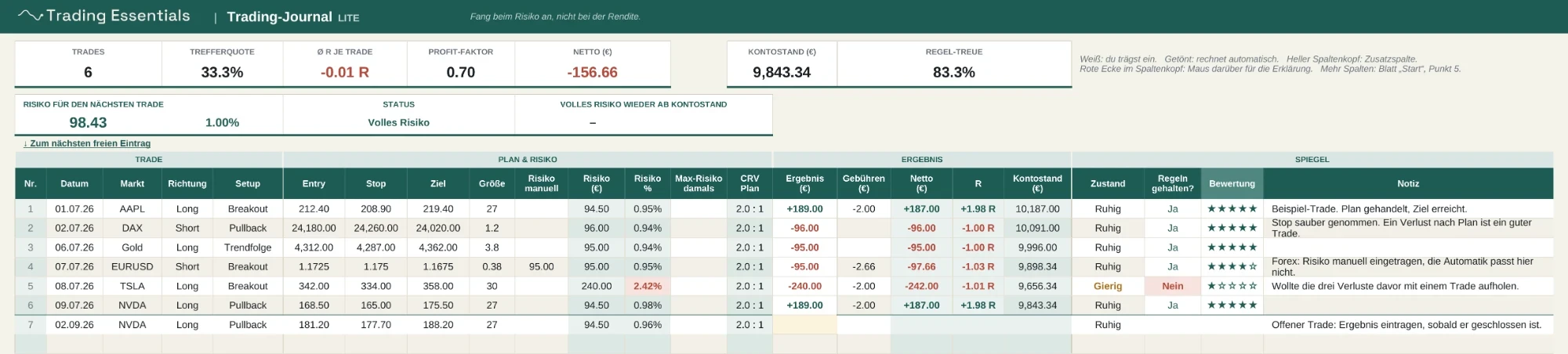Click the stop cell 4,287.00

(376, 247)
